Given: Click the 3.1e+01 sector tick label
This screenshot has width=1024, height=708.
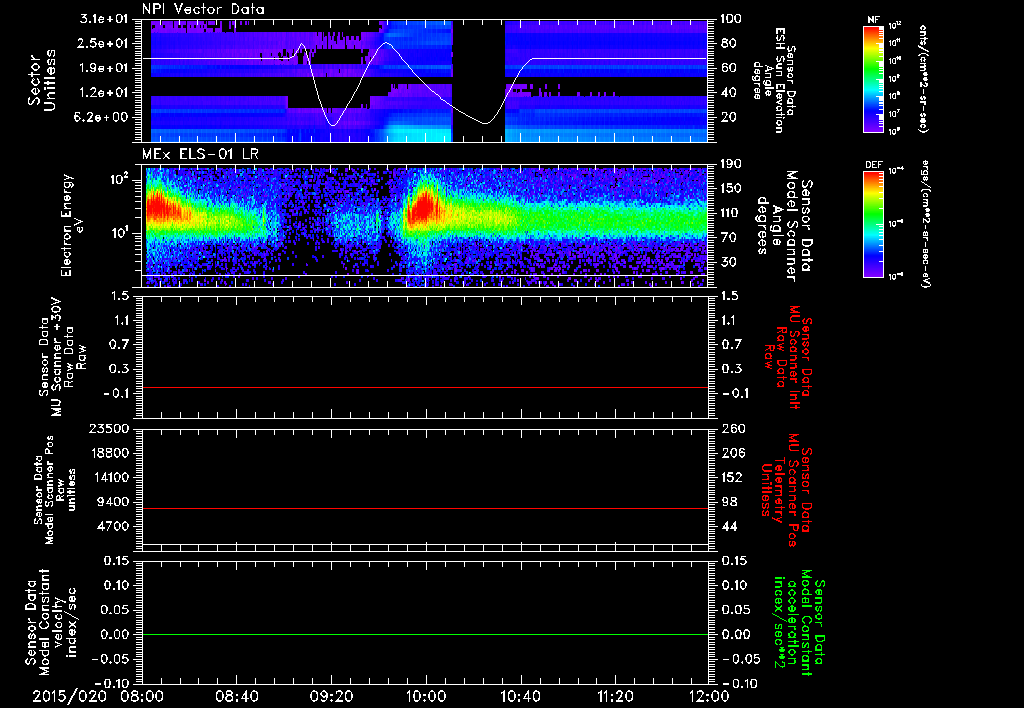Looking at the screenshot, I should click(104, 19).
